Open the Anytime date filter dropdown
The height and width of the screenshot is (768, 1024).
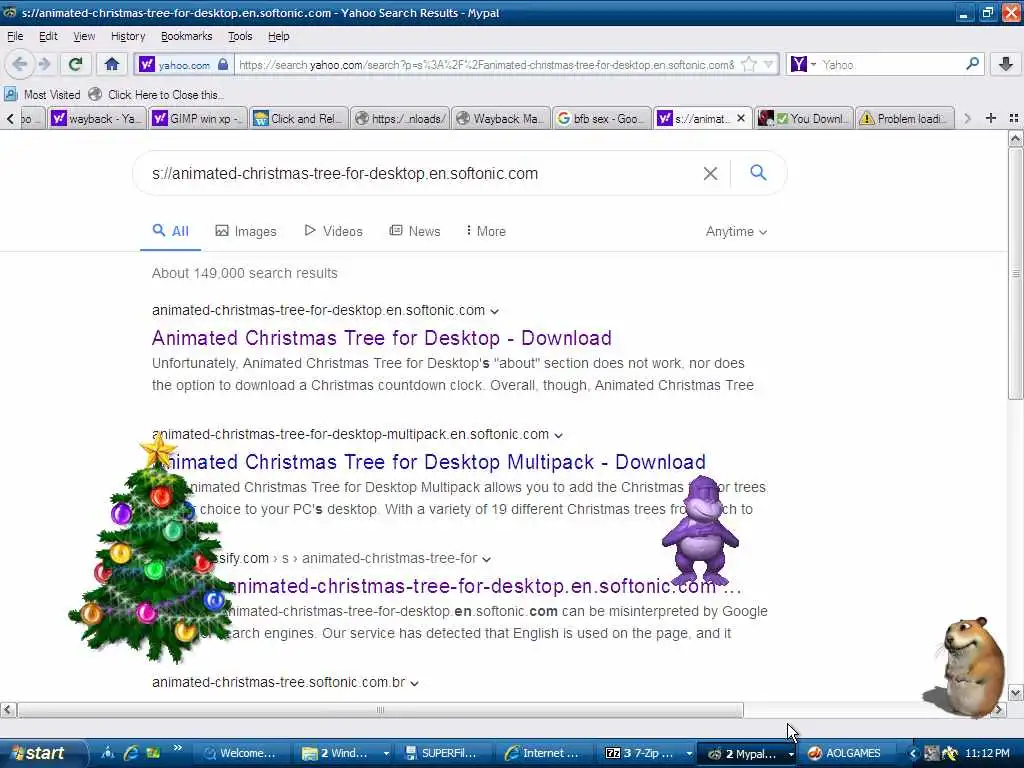(x=736, y=231)
